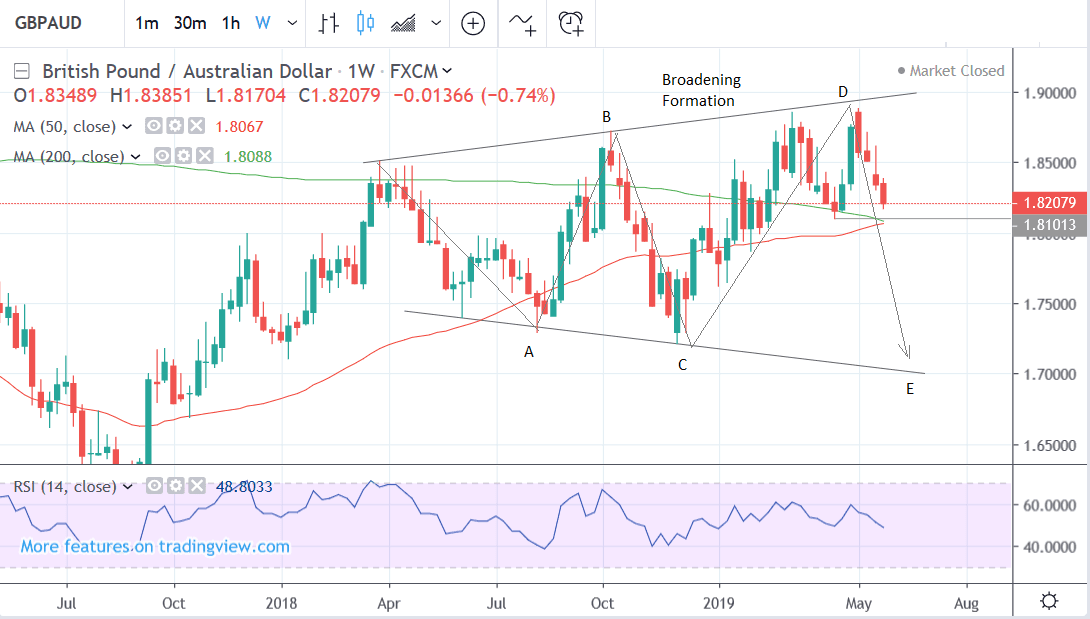The height and width of the screenshot is (619, 1090).
Task: Hide the MA (50, close) indicator
Action: [x=154, y=127]
